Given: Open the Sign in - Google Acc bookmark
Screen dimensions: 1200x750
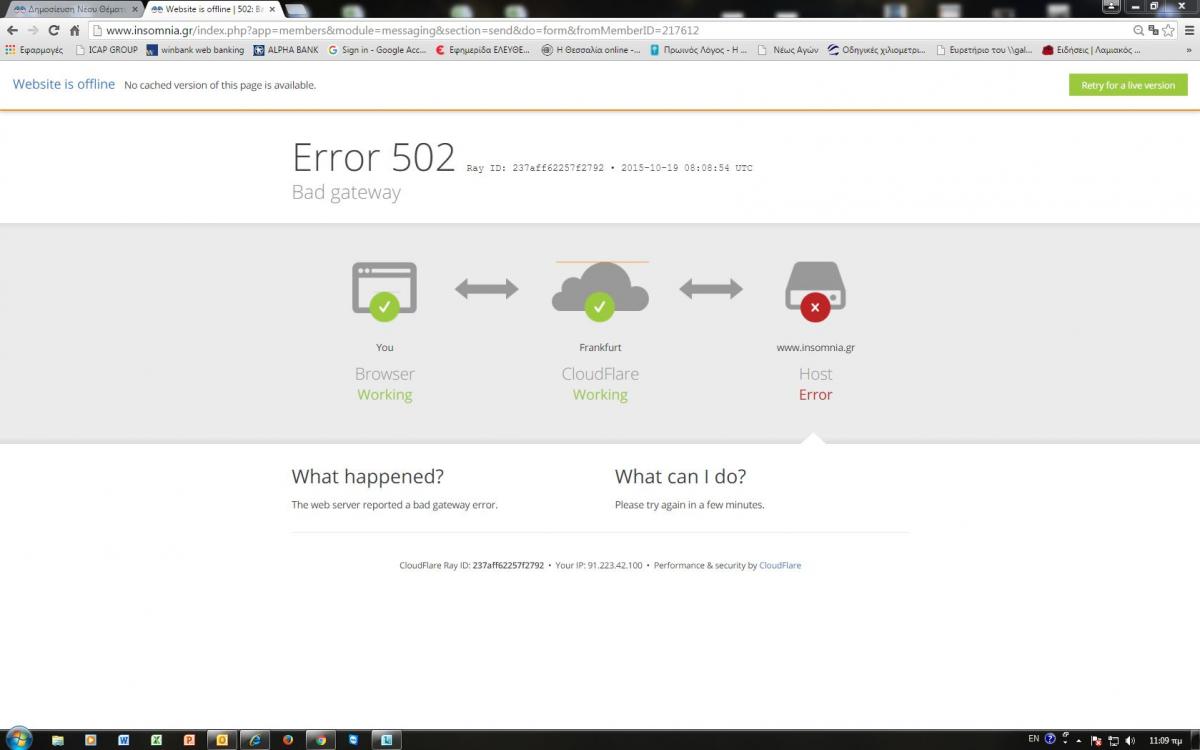Looking at the screenshot, I should tap(377, 49).
